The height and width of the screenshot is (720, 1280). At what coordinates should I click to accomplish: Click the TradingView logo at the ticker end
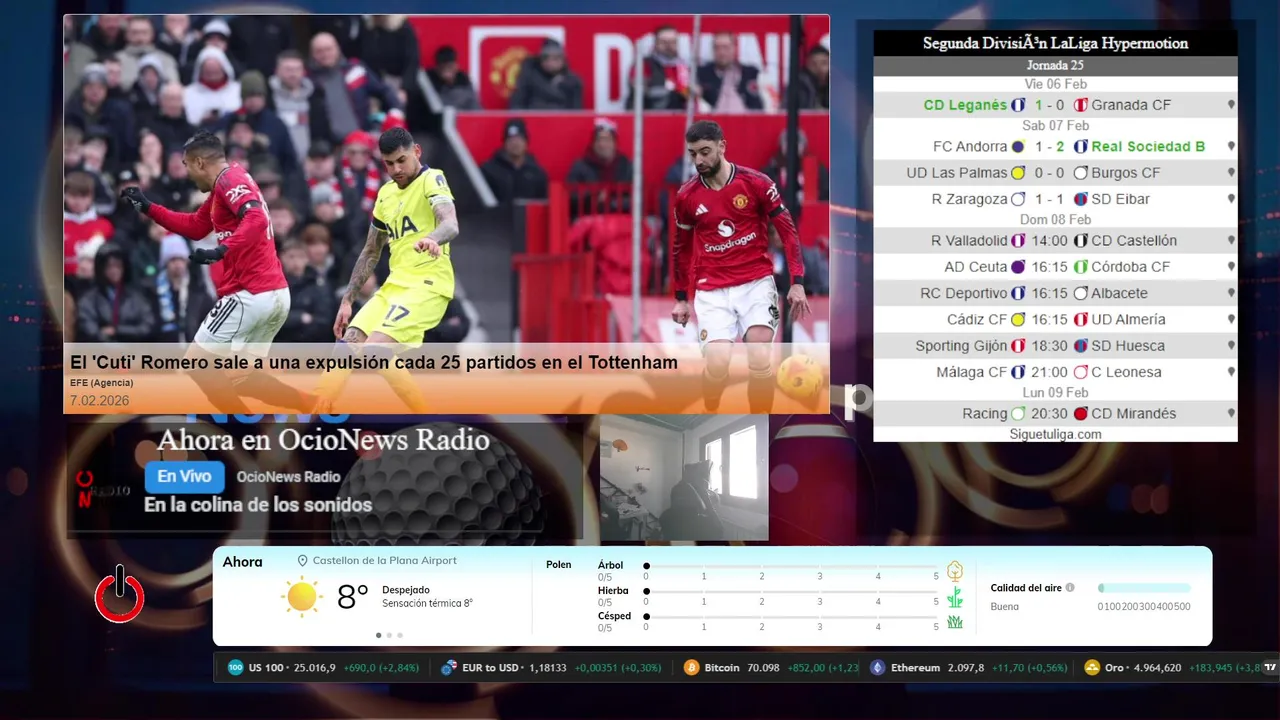click(1270, 667)
